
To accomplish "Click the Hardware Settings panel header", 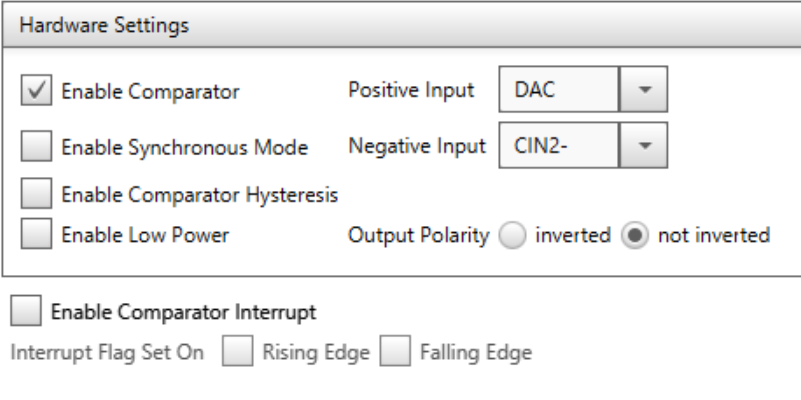I will click(x=402, y=25).
